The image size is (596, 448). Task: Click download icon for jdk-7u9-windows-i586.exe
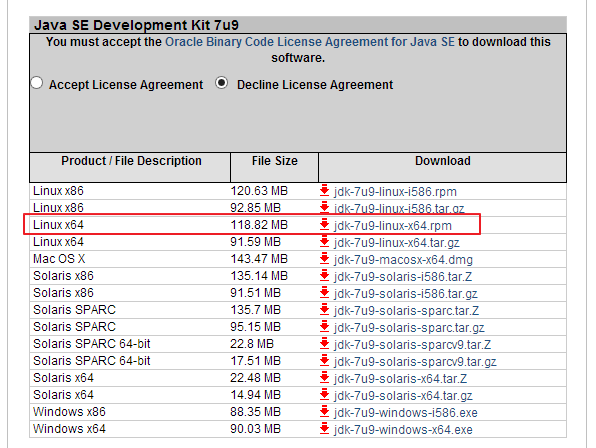324,412
